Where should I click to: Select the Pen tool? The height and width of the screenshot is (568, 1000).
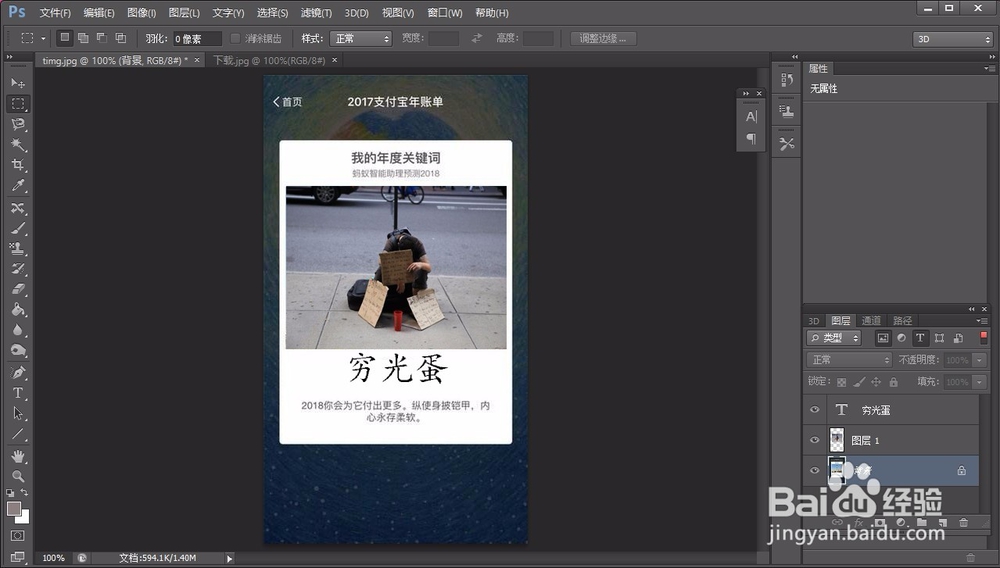pos(18,372)
